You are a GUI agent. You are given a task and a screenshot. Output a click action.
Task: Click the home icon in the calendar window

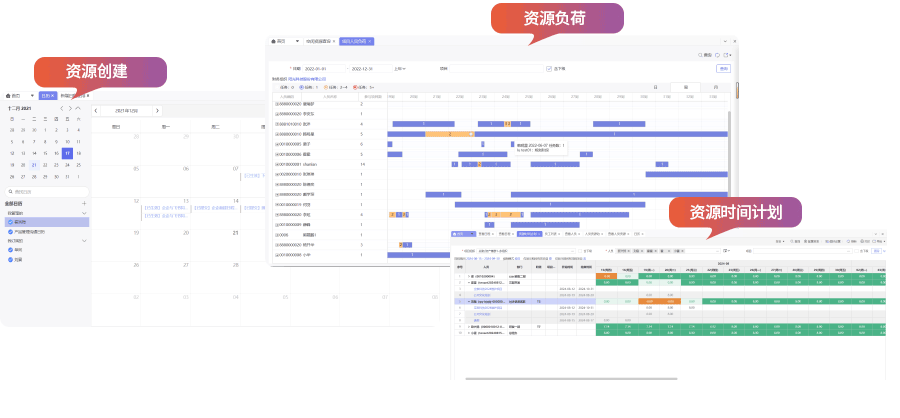[x=9, y=95]
